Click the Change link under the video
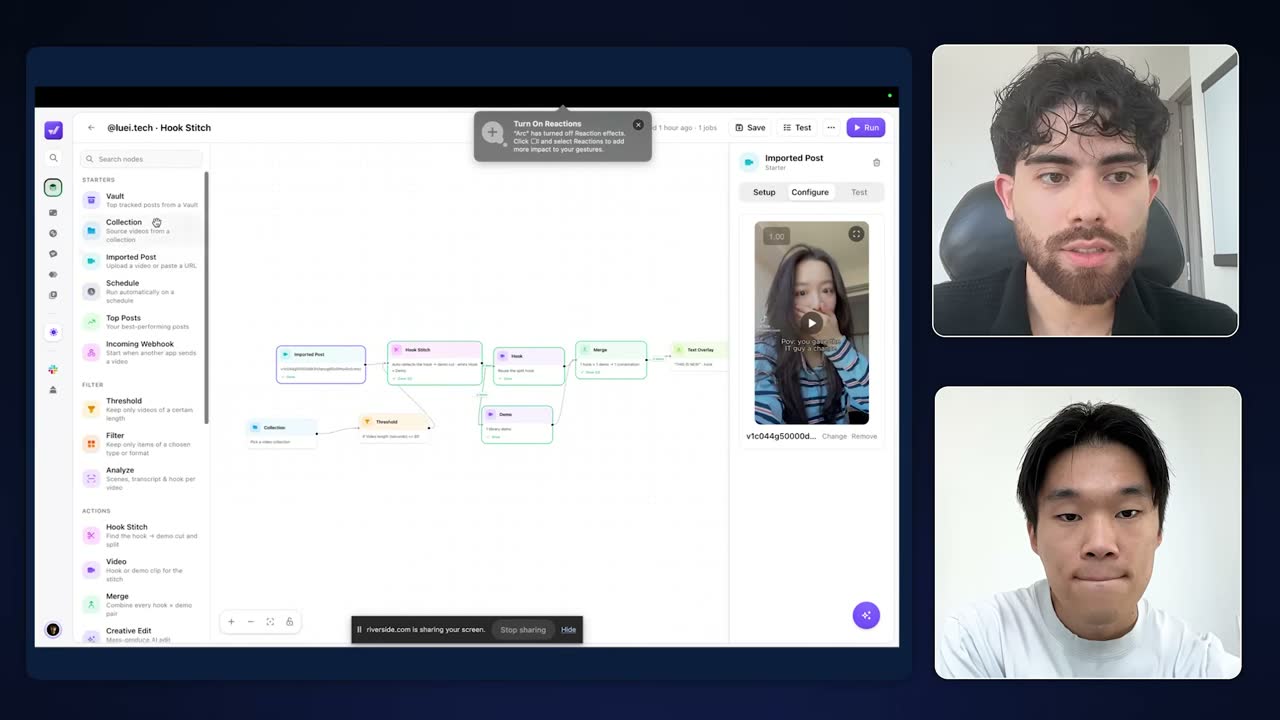Image resolution: width=1280 pixels, height=720 pixels. tap(834, 436)
